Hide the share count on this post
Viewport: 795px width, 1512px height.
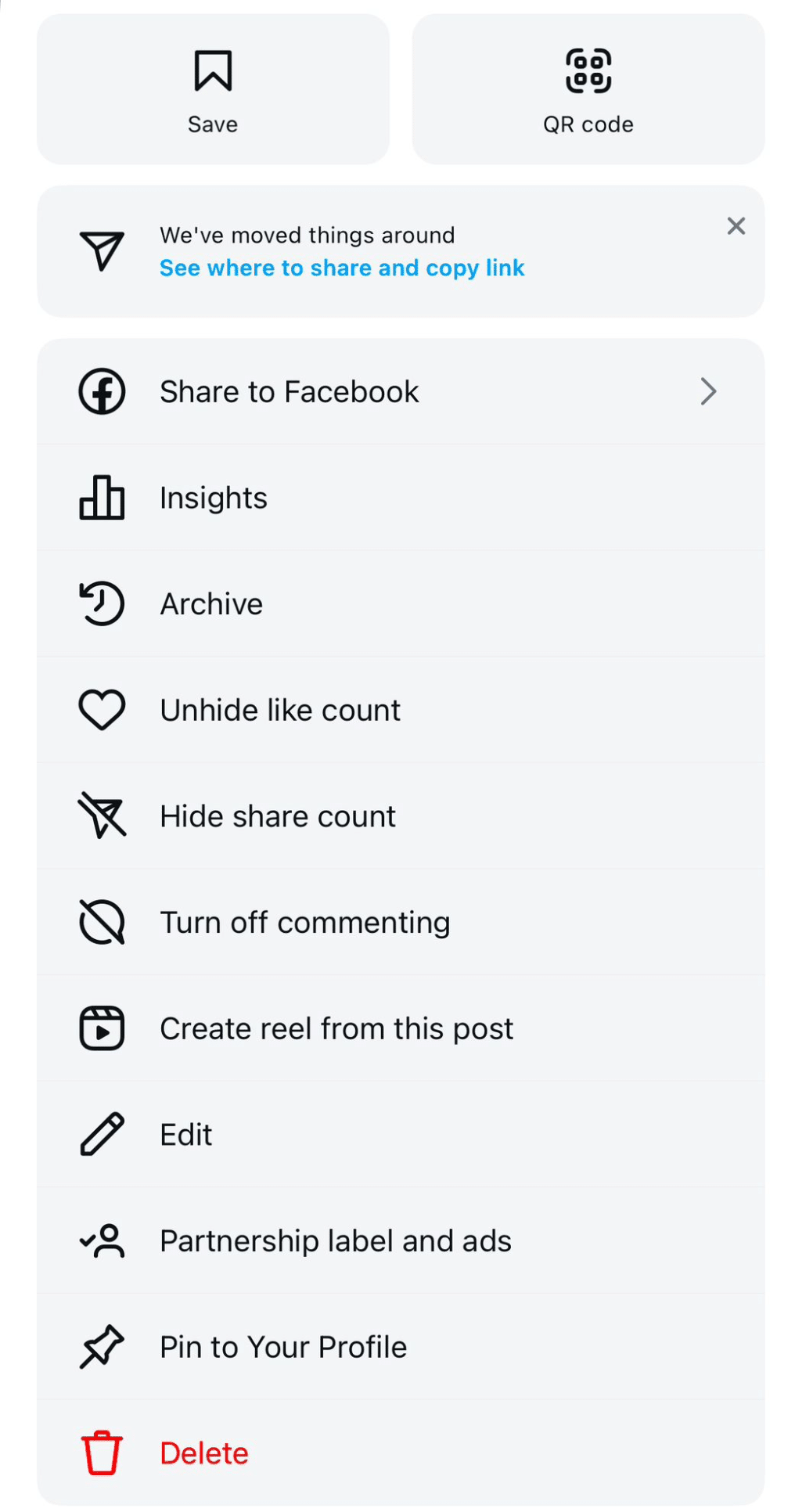click(x=277, y=815)
